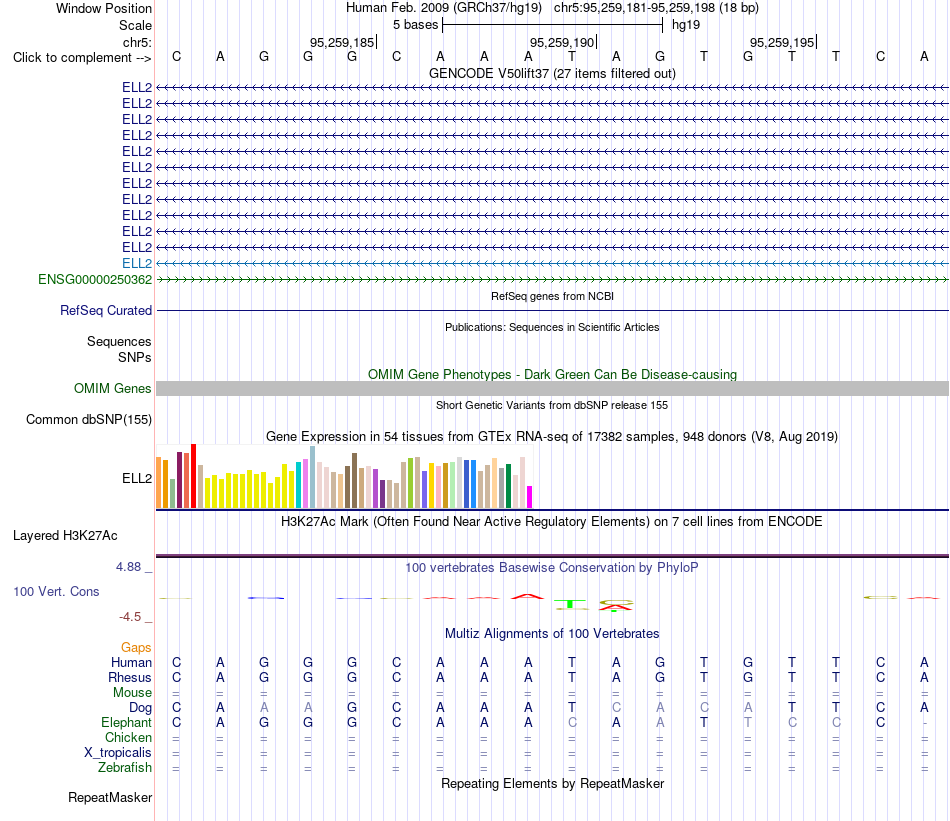The image size is (950, 821).
Task: Open 'Publications: Sequences in Scientific Articles' title
Action: (552, 327)
